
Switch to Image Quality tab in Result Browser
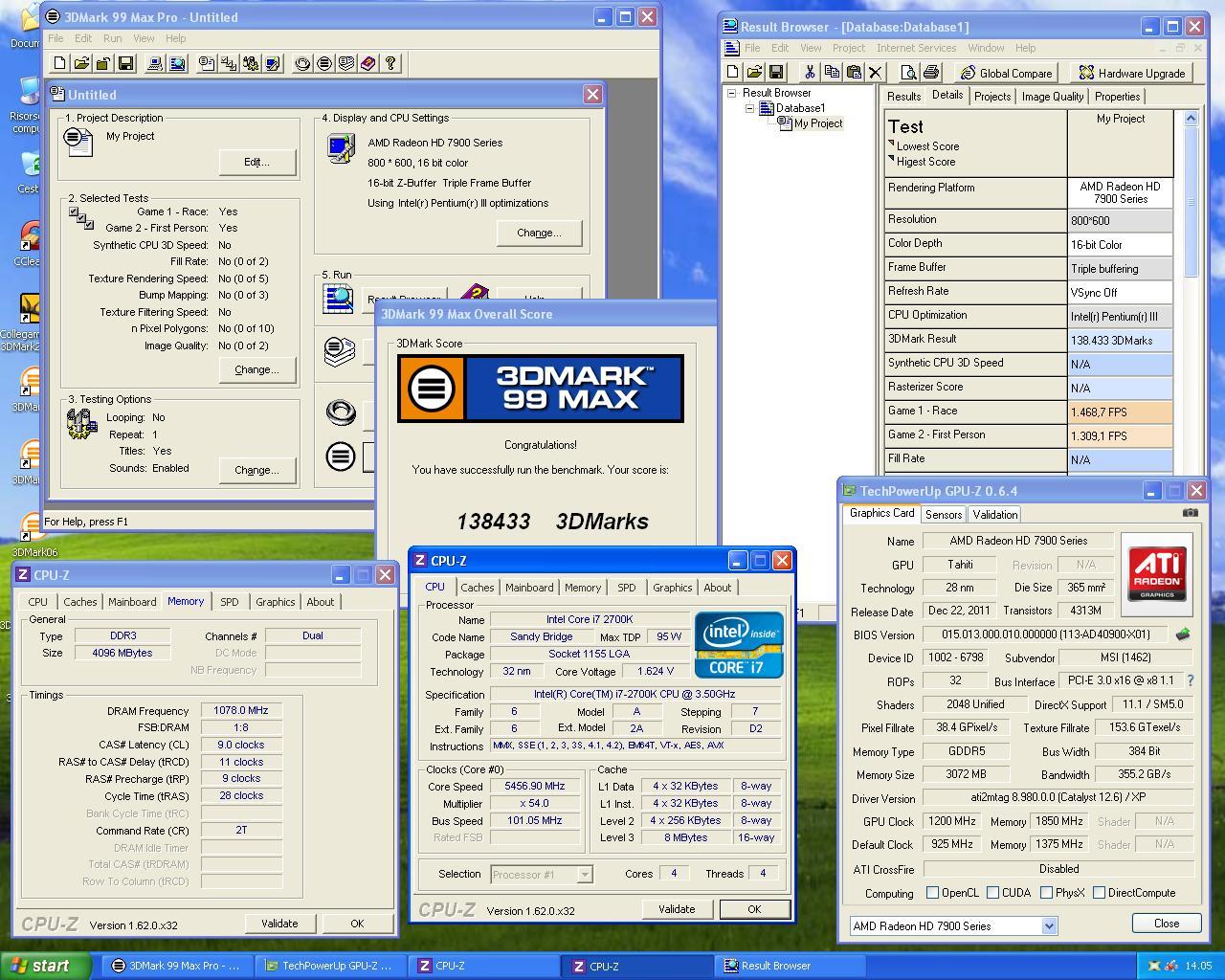(x=1053, y=97)
